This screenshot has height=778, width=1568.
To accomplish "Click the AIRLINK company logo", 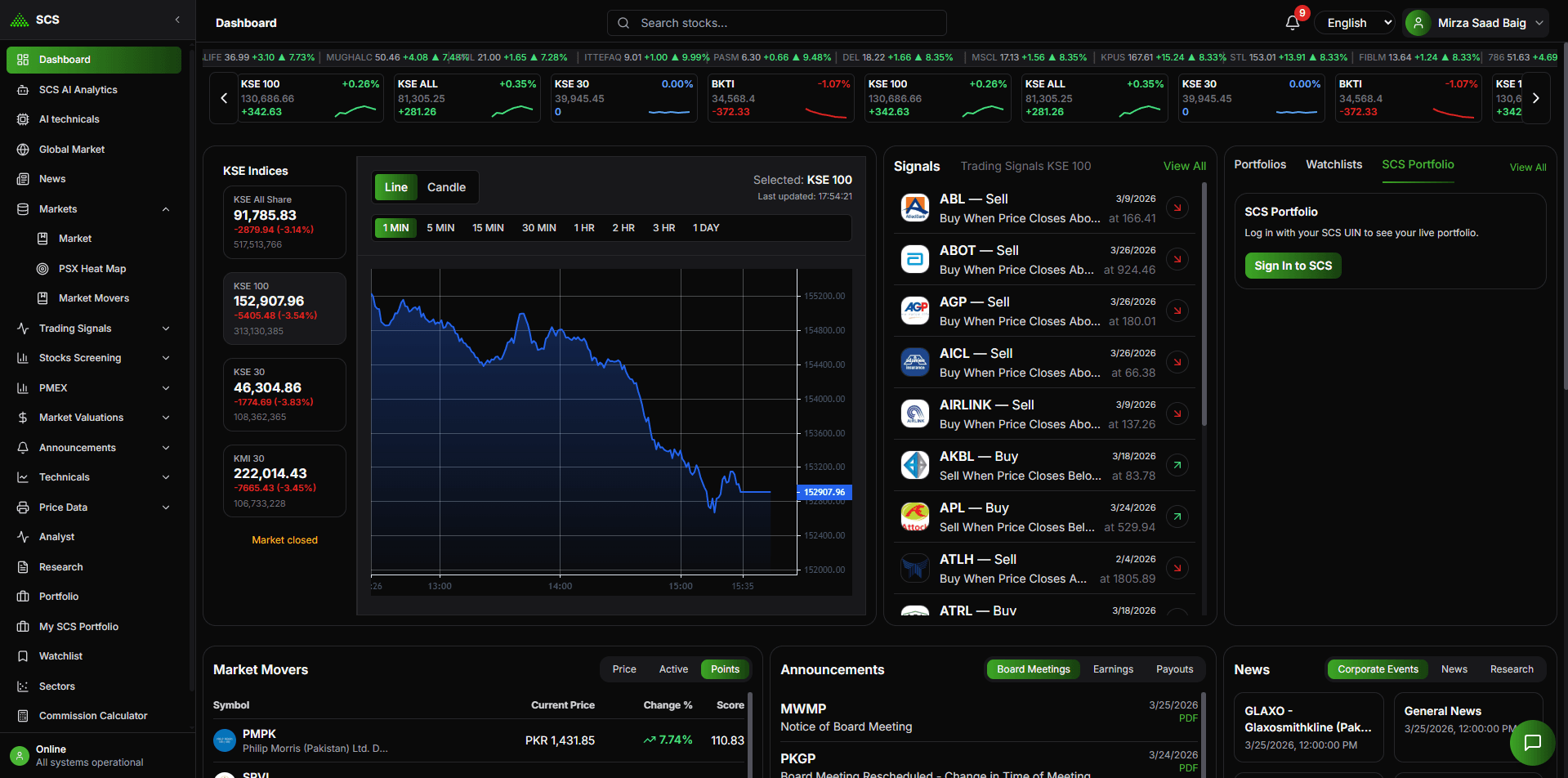I will (x=914, y=414).
